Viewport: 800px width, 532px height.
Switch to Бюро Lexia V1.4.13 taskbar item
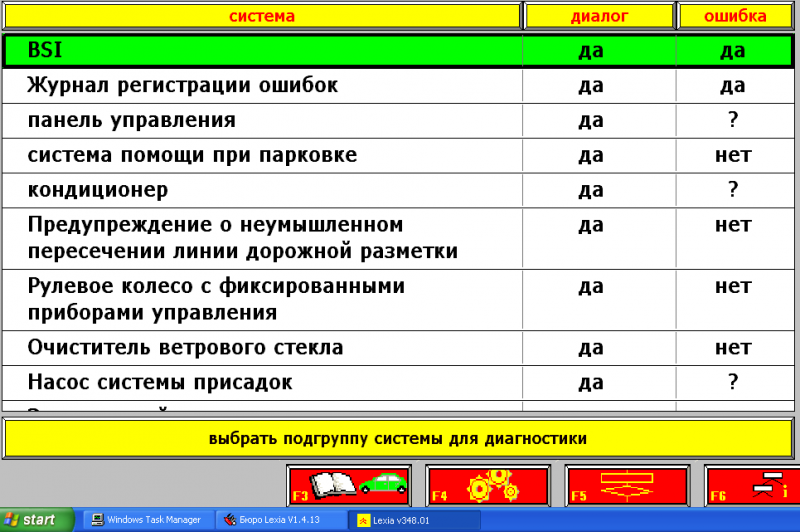tap(280, 520)
